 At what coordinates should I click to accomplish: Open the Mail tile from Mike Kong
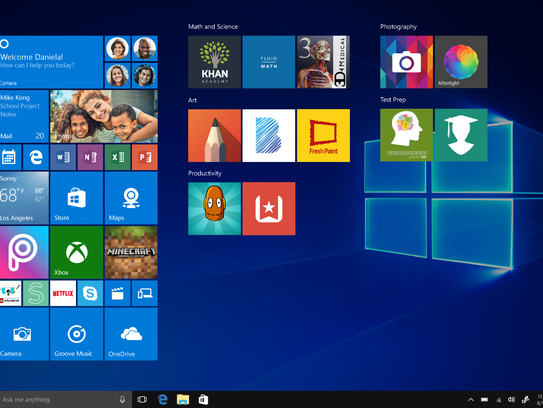[x=24, y=116]
